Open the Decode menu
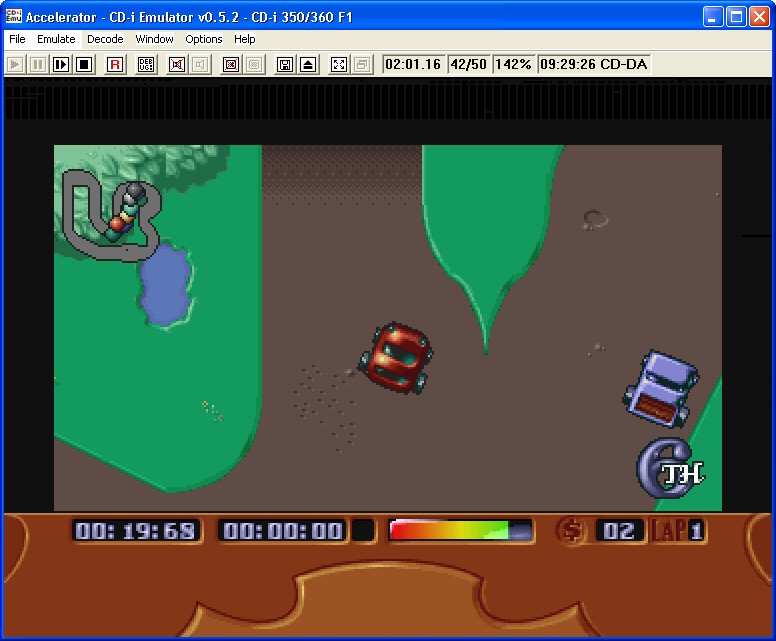 click(x=105, y=39)
